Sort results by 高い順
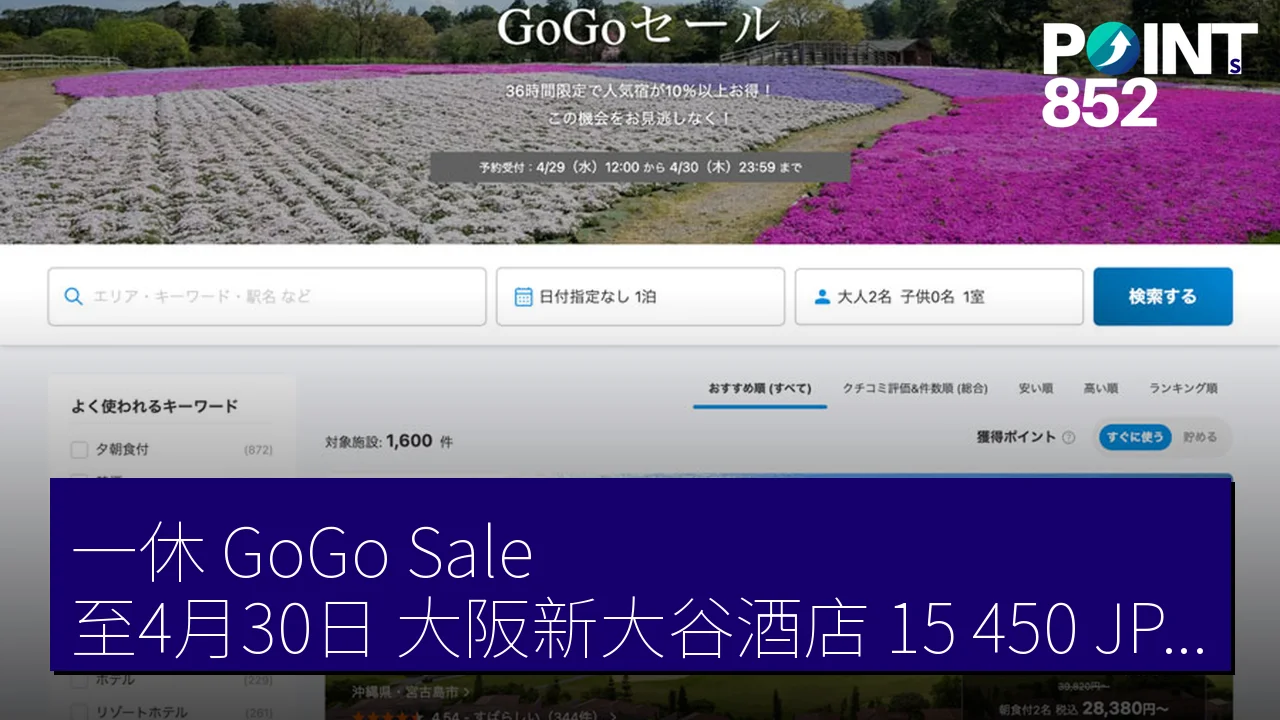Screen dimensions: 1280x720 pyautogui.click(x=1100, y=388)
